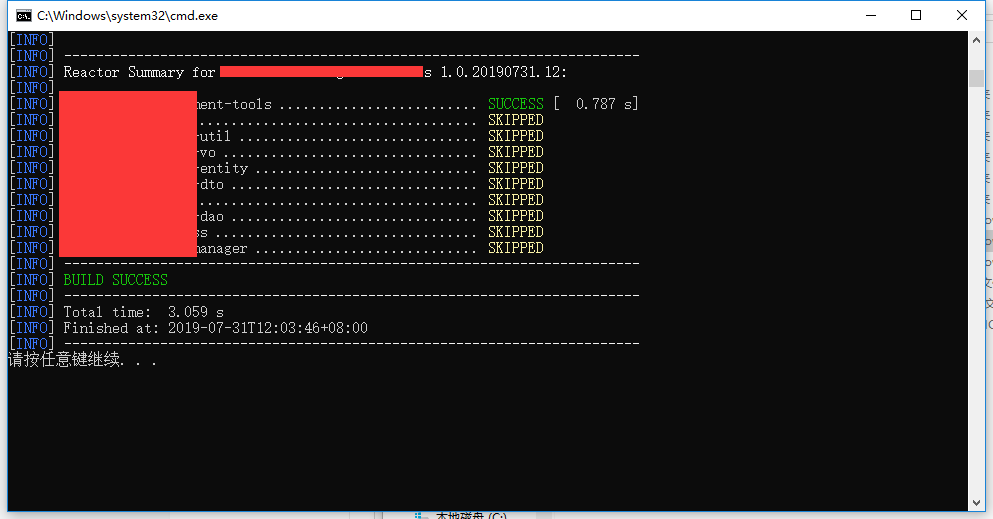Image resolution: width=993 pixels, height=519 pixels.
Task: Click the [INFO] tag beside BUILD SUCCESS
Action: [x=32, y=280]
